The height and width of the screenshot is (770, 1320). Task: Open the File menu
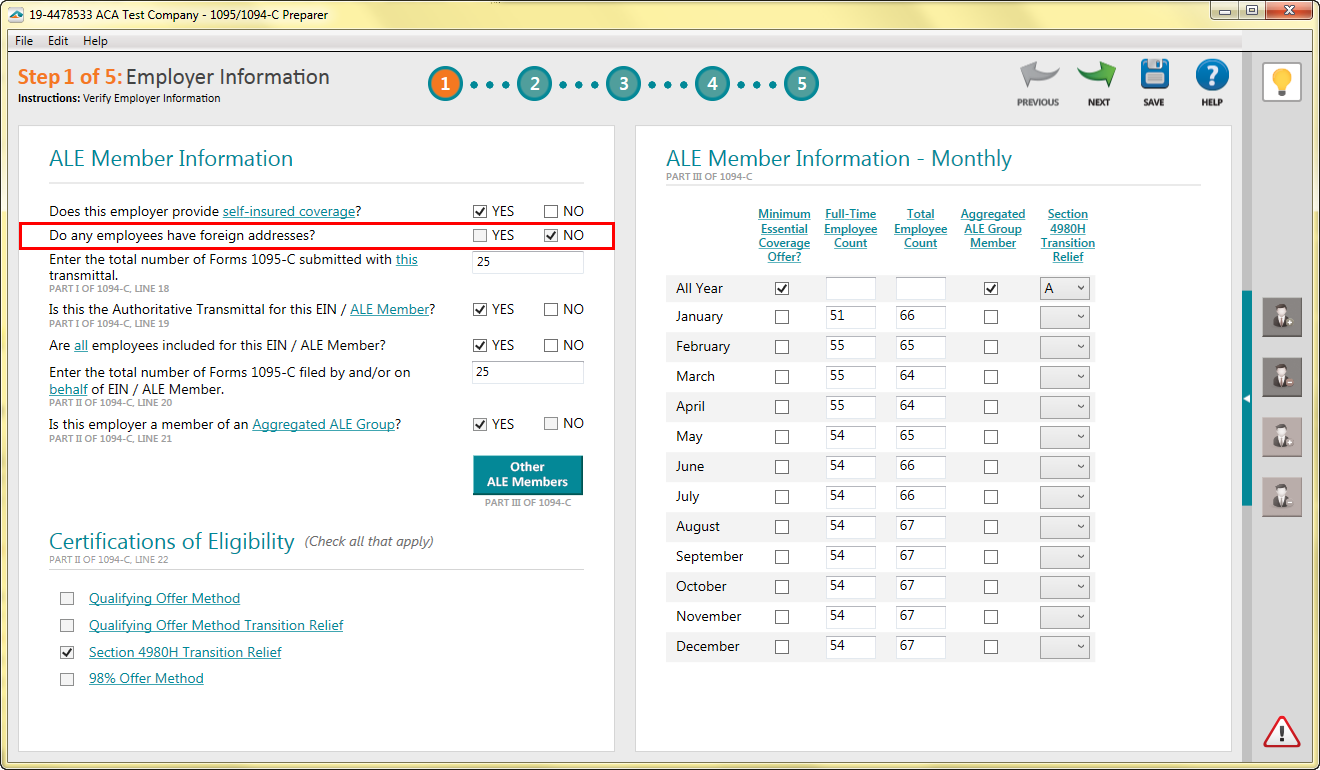(23, 41)
